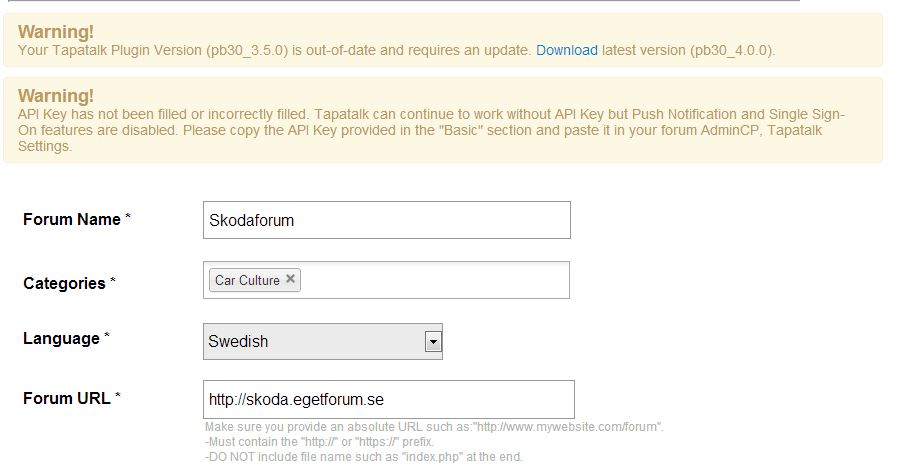
Task: Click the 'Must contain the http://' hint line
Action: [319, 442]
